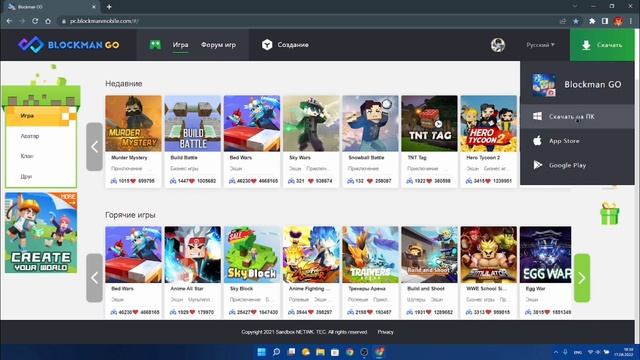Open File Explorer from the taskbar
The image size is (640, 360).
(x=320, y=352)
